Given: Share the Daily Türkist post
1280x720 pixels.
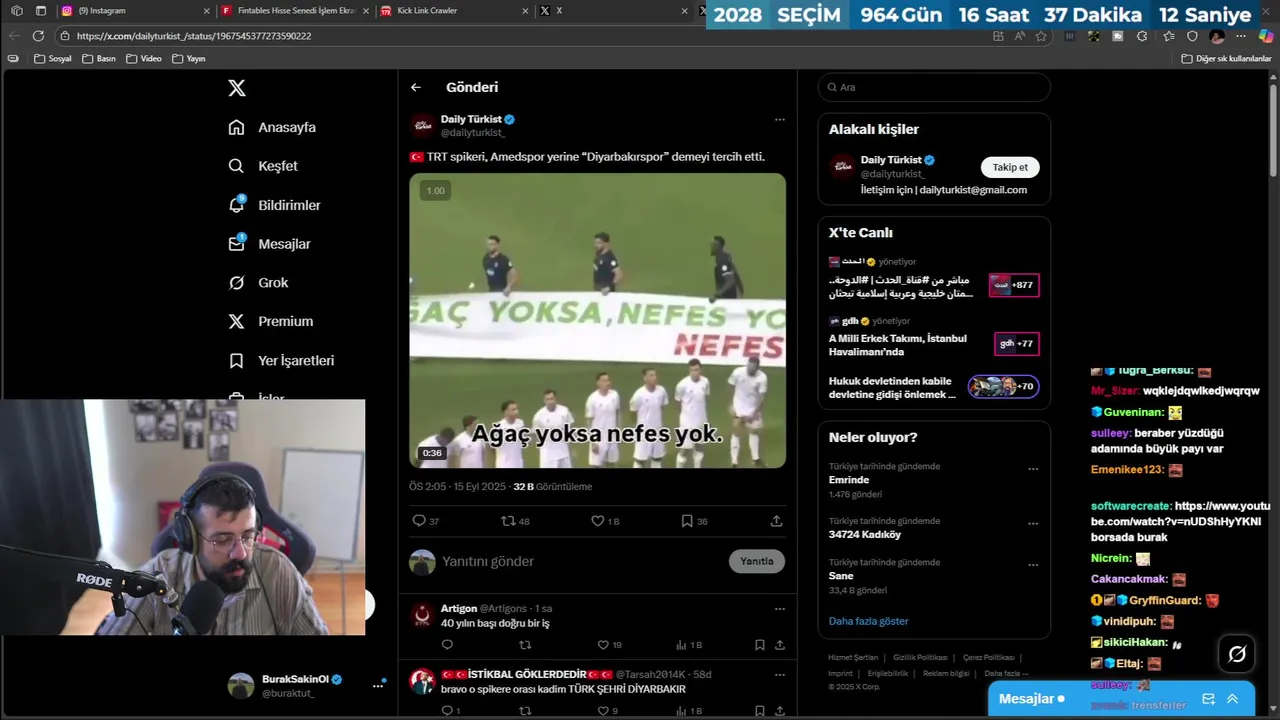Looking at the screenshot, I should [x=776, y=521].
